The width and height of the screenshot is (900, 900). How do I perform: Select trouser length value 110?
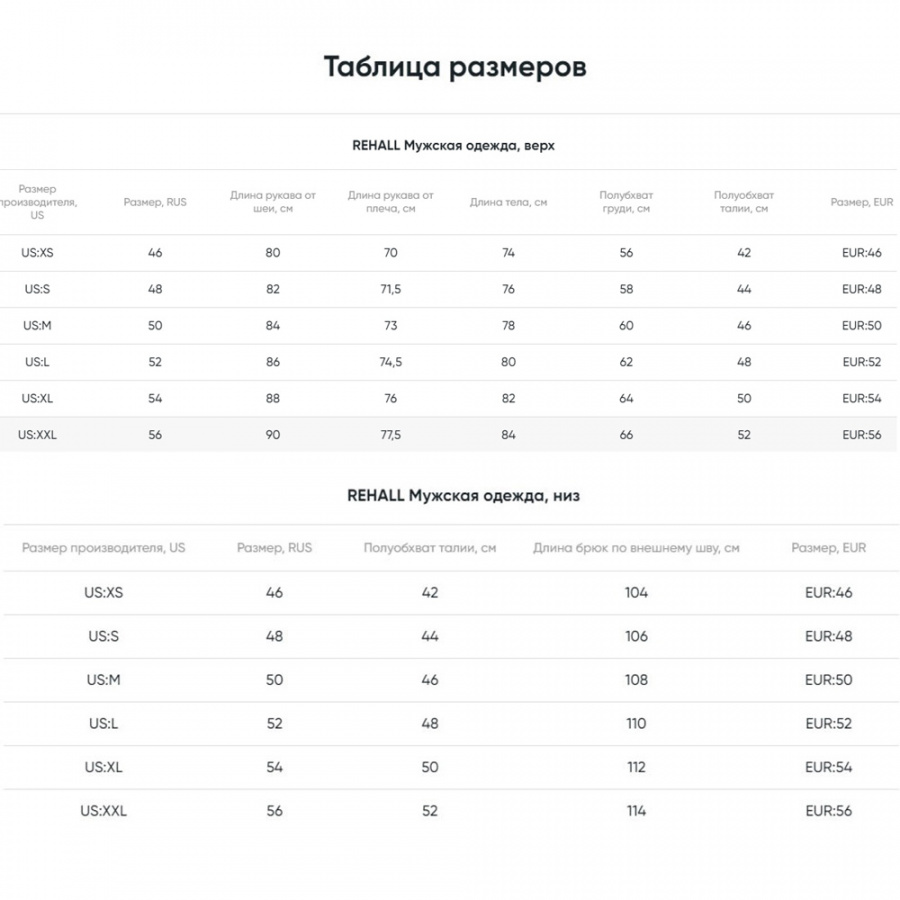pyautogui.click(x=636, y=724)
